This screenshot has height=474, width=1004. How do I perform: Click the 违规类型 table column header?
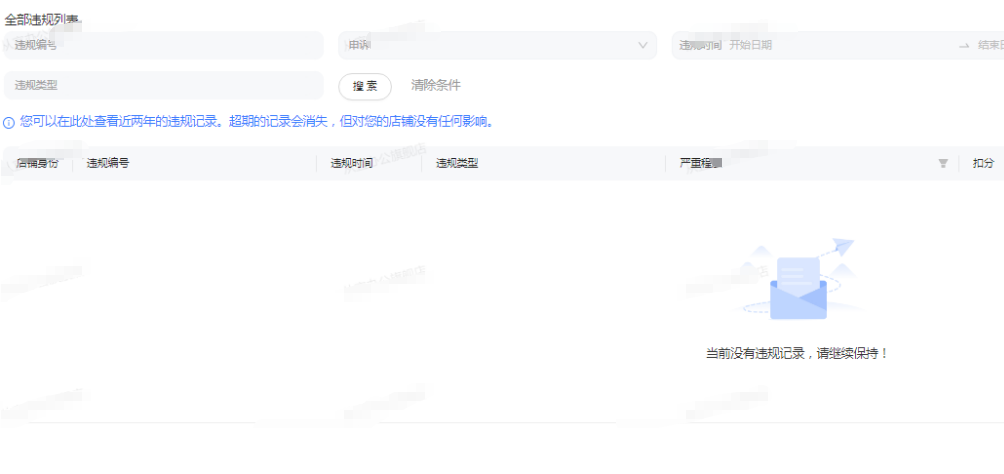coord(457,163)
